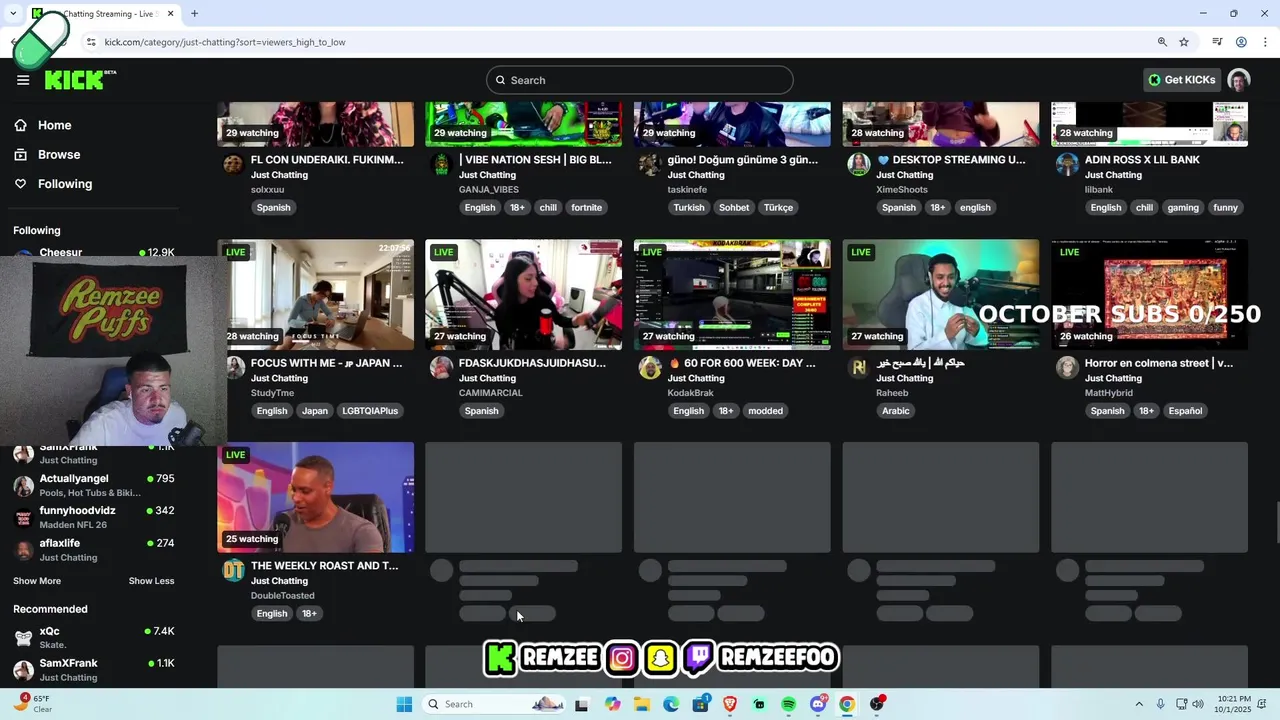The image size is (1280, 720).
Task: Open the weather widget
Action: pos(33,704)
